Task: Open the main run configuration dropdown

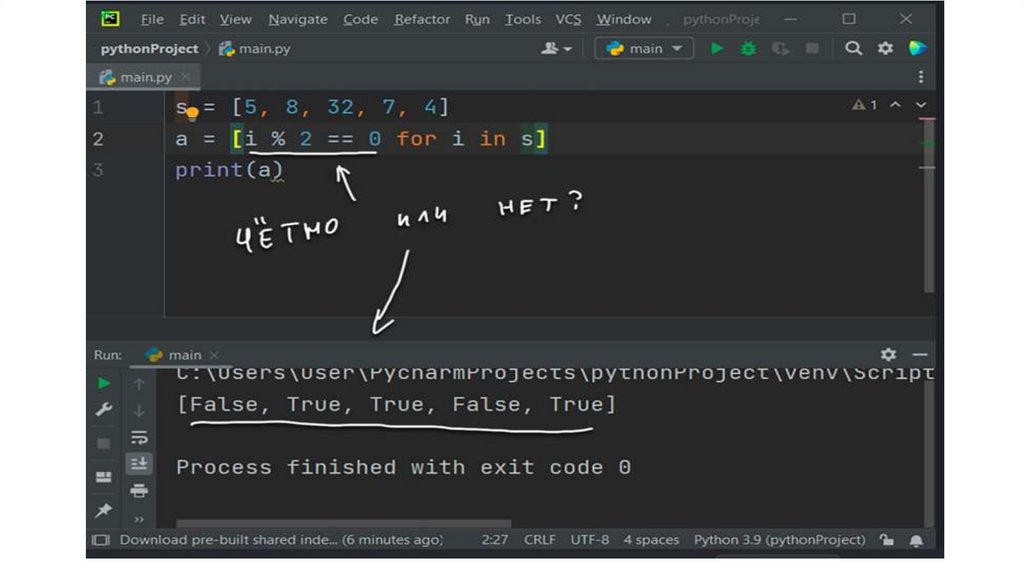Action: tap(644, 48)
